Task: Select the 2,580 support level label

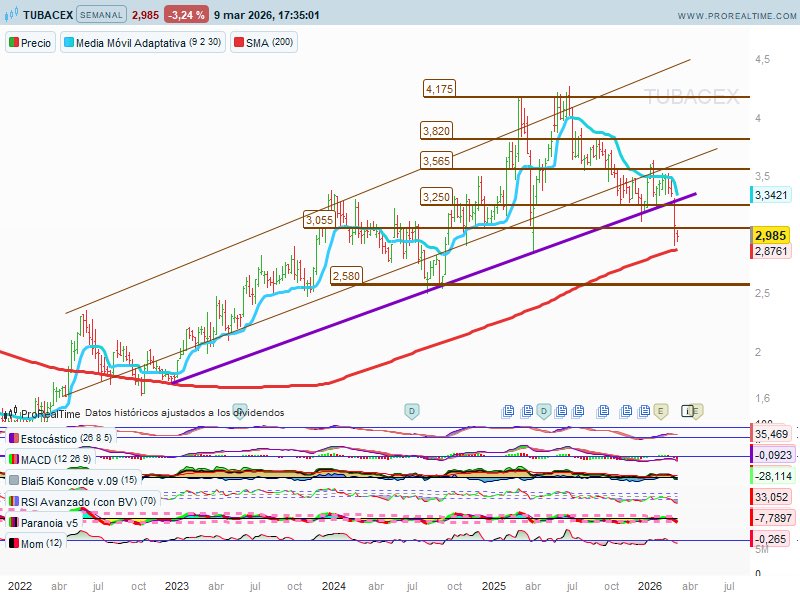Action: [346, 276]
